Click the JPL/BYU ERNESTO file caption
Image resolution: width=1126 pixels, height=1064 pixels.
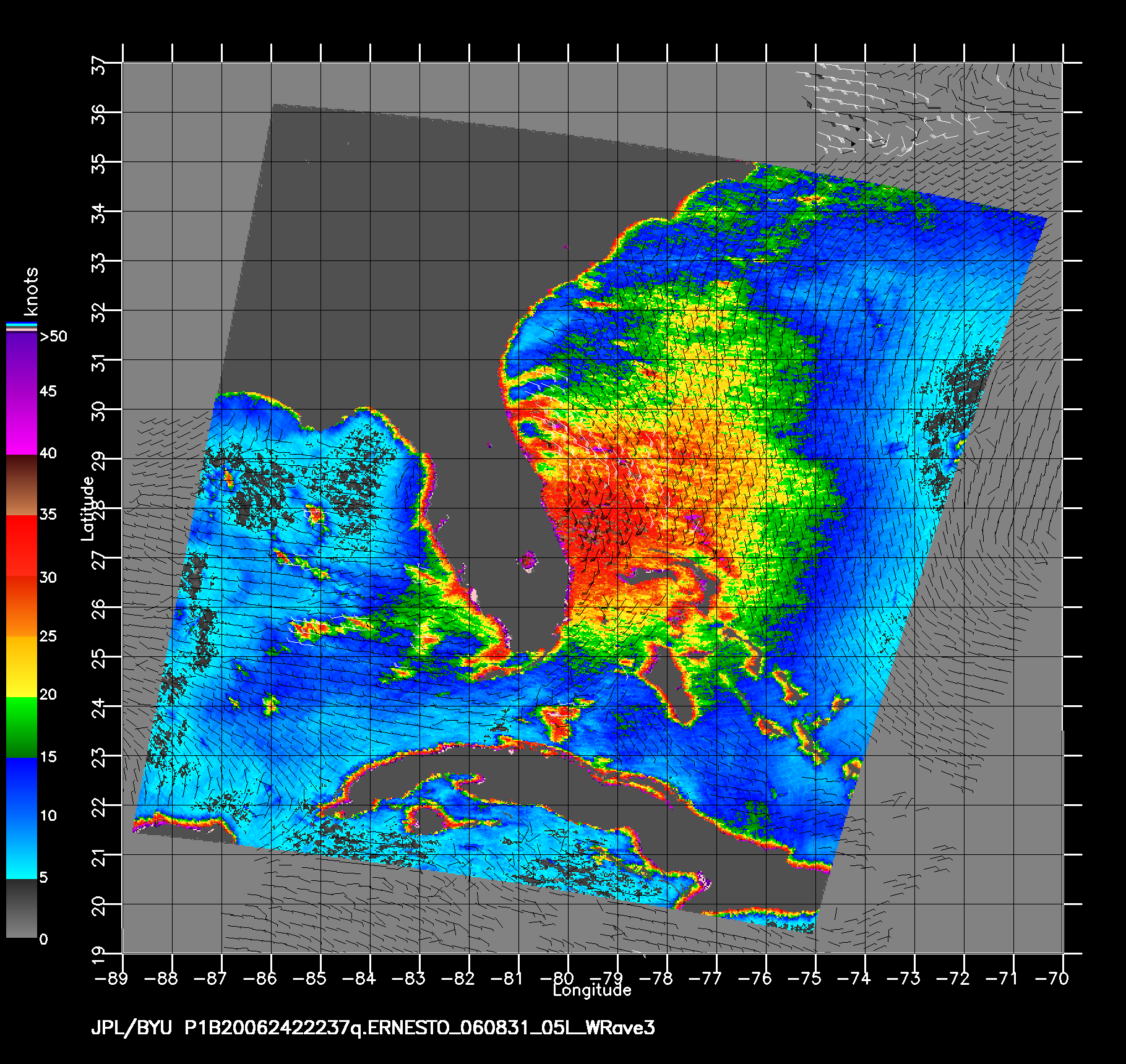(373, 1028)
